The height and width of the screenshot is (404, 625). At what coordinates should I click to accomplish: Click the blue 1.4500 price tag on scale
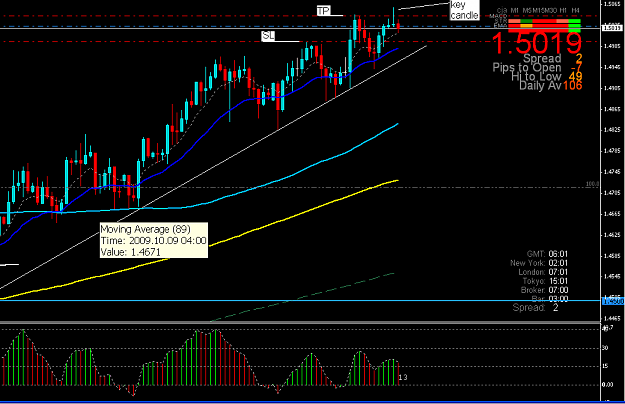point(613,302)
